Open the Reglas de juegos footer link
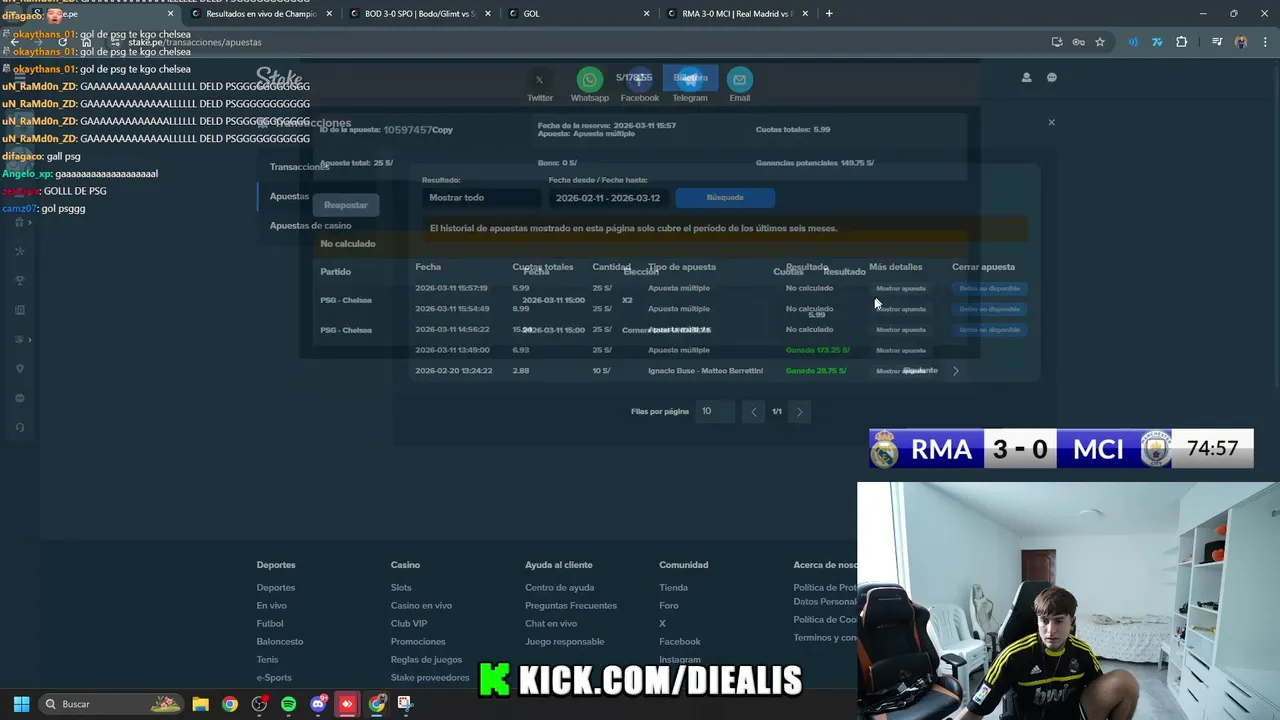This screenshot has height=720, width=1280. tap(426, 659)
